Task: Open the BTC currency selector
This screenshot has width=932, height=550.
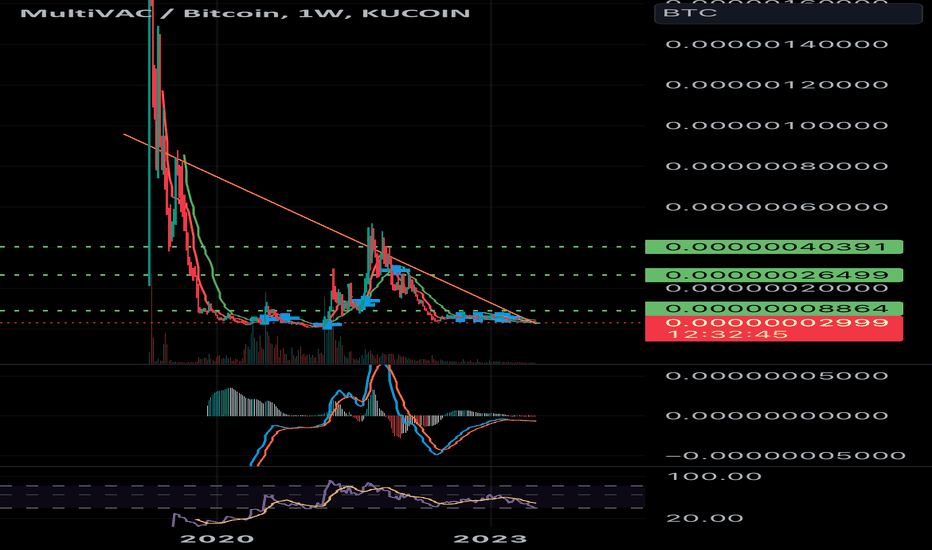Action: click(x=788, y=13)
